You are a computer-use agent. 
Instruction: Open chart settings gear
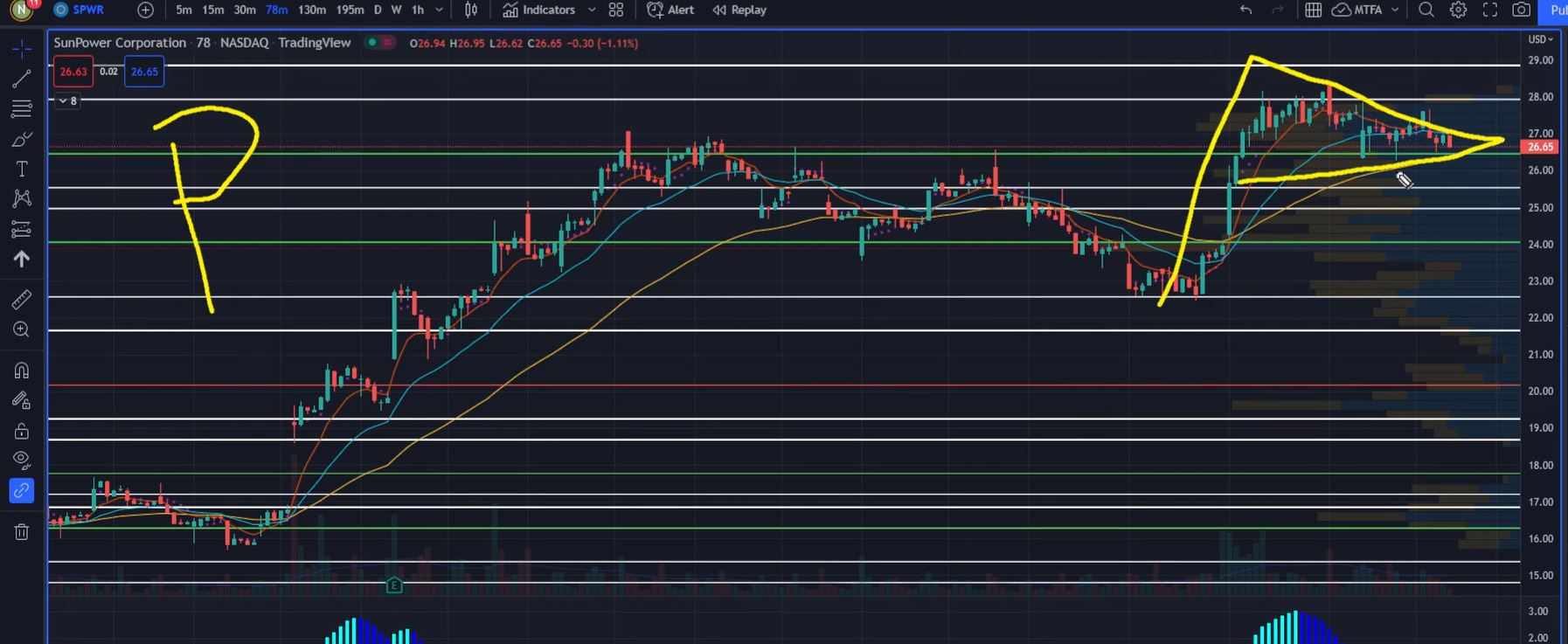[1458, 10]
